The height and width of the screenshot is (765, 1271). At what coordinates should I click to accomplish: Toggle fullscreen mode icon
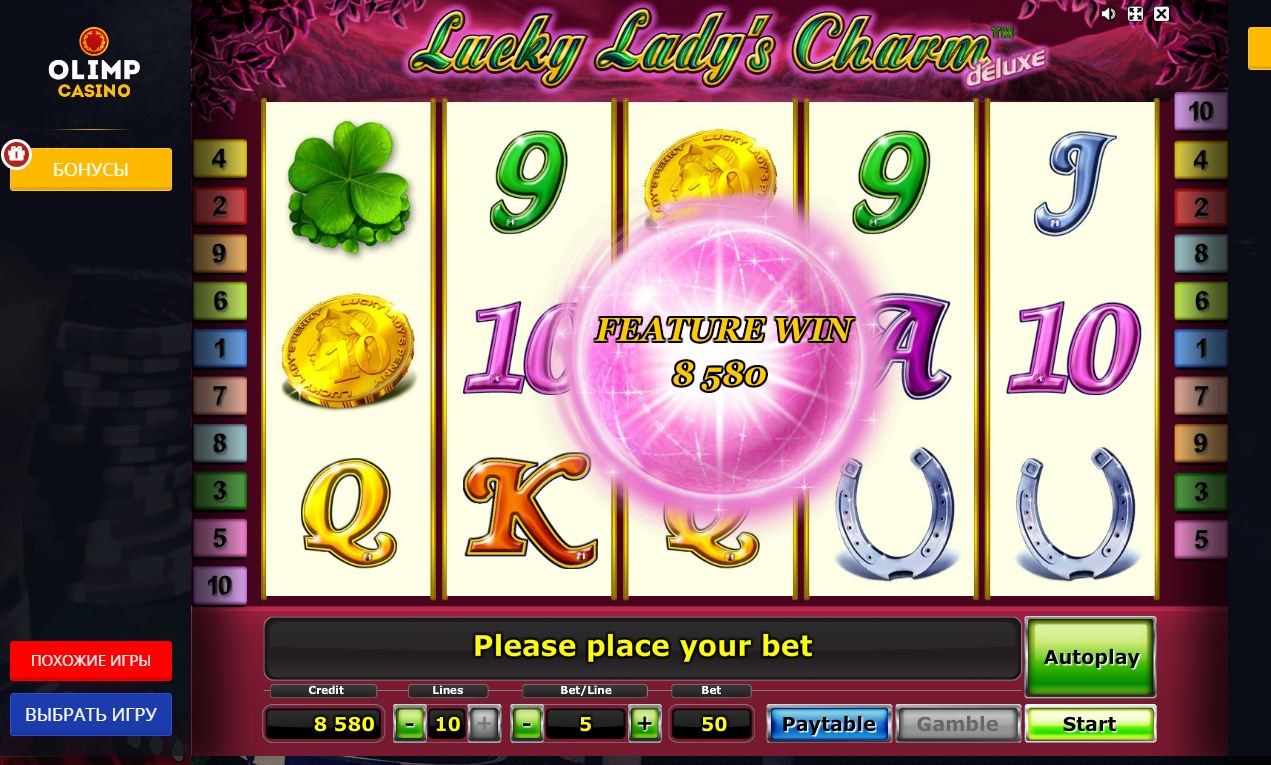coord(1135,14)
